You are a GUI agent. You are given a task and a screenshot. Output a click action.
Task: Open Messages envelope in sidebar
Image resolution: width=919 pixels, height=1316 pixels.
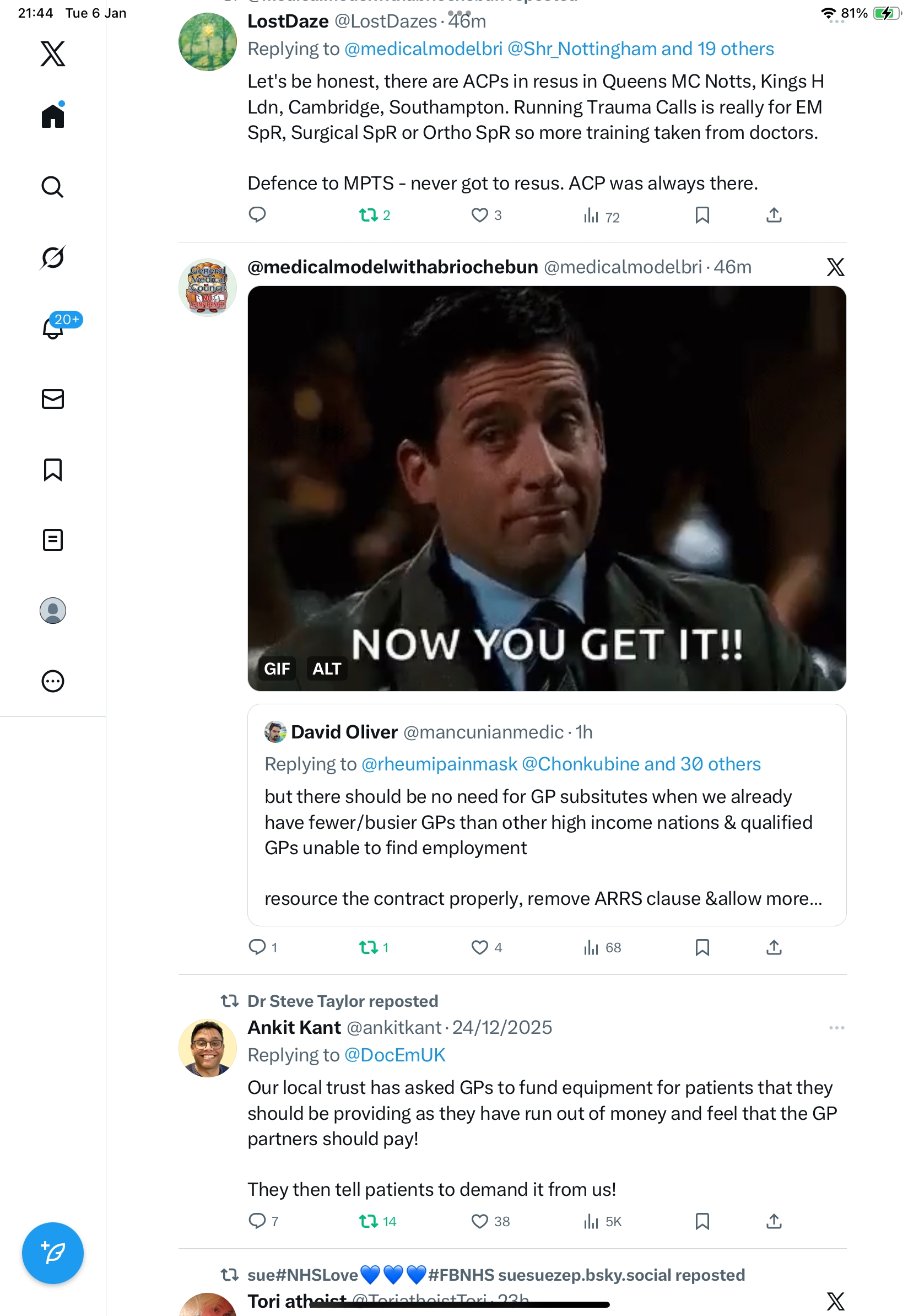click(x=52, y=398)
